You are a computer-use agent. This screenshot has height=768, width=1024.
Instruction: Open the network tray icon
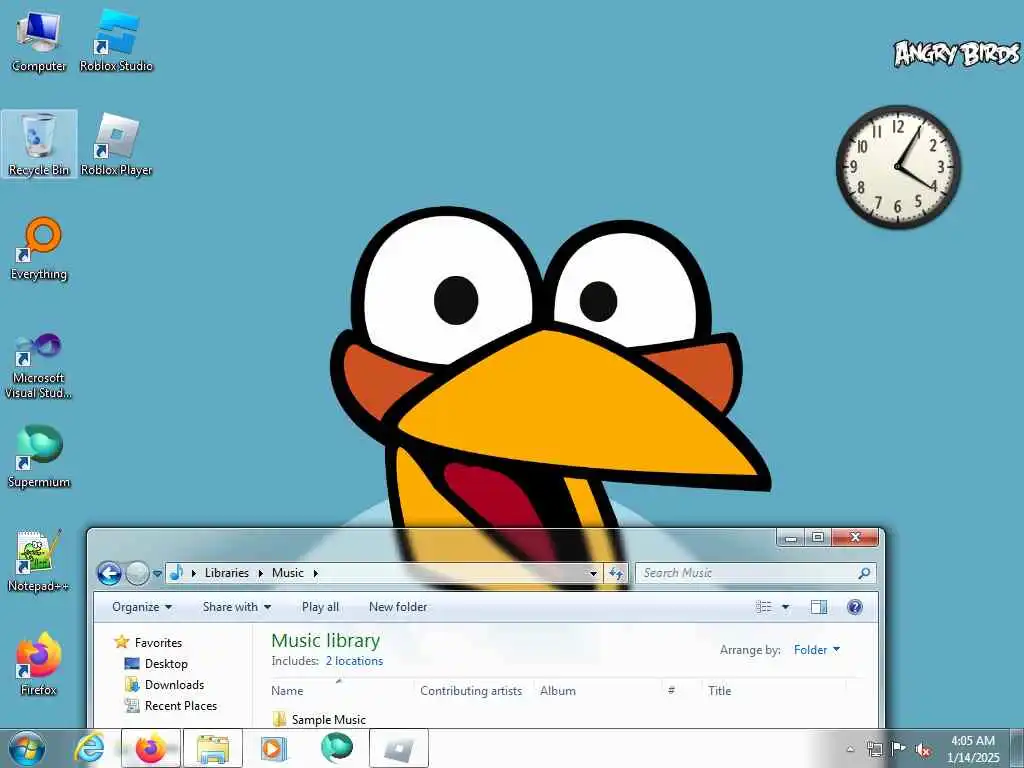[874, 749]
